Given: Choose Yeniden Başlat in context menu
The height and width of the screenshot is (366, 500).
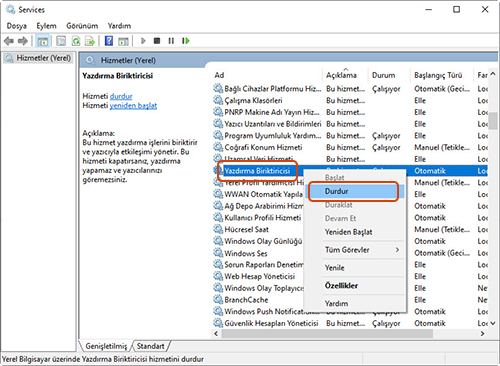Looking at the screenshot, I should pyautogui.click(x=355, y=232).
